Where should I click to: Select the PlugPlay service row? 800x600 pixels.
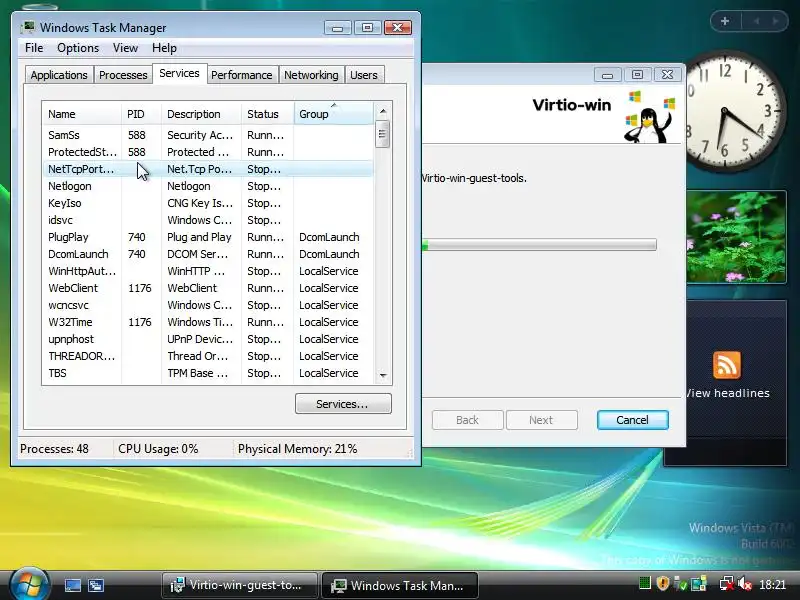coord(208,237)
